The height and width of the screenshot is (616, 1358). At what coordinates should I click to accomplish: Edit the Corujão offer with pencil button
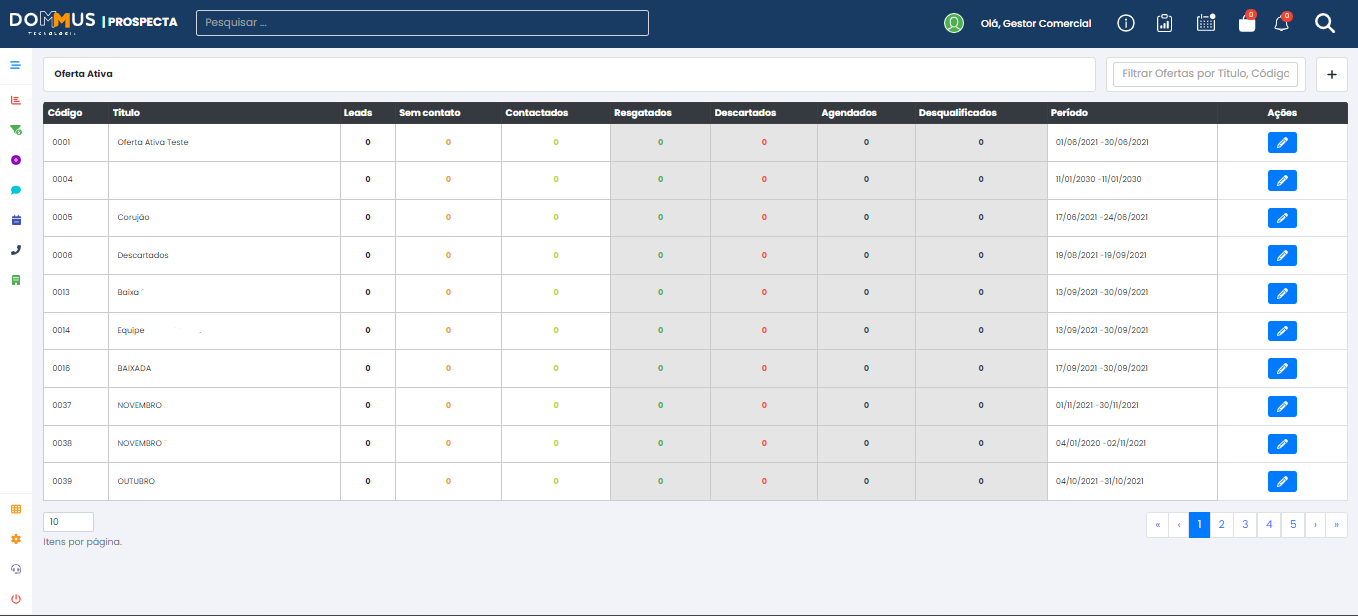(x=1282, y=218)
